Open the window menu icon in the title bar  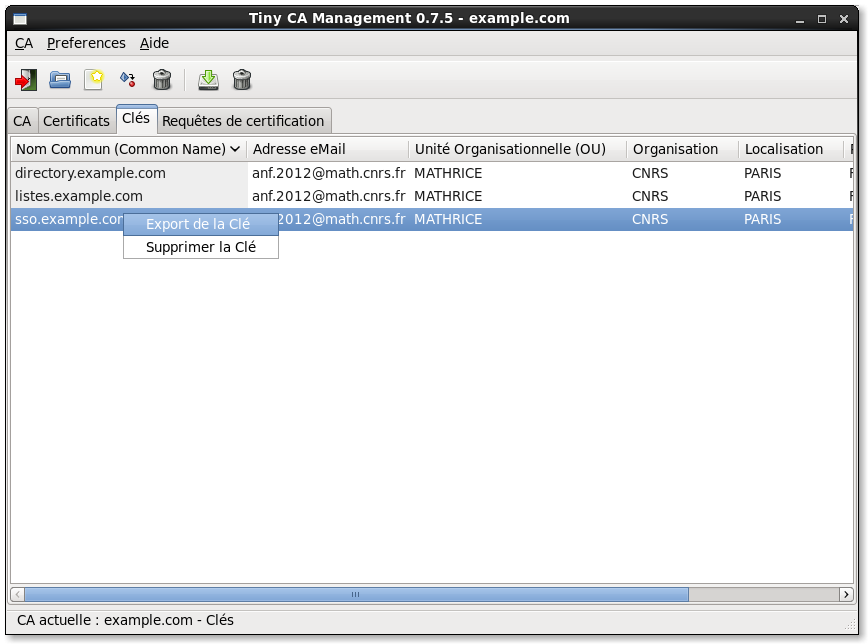pyautogui.click(x=20, y=18)
